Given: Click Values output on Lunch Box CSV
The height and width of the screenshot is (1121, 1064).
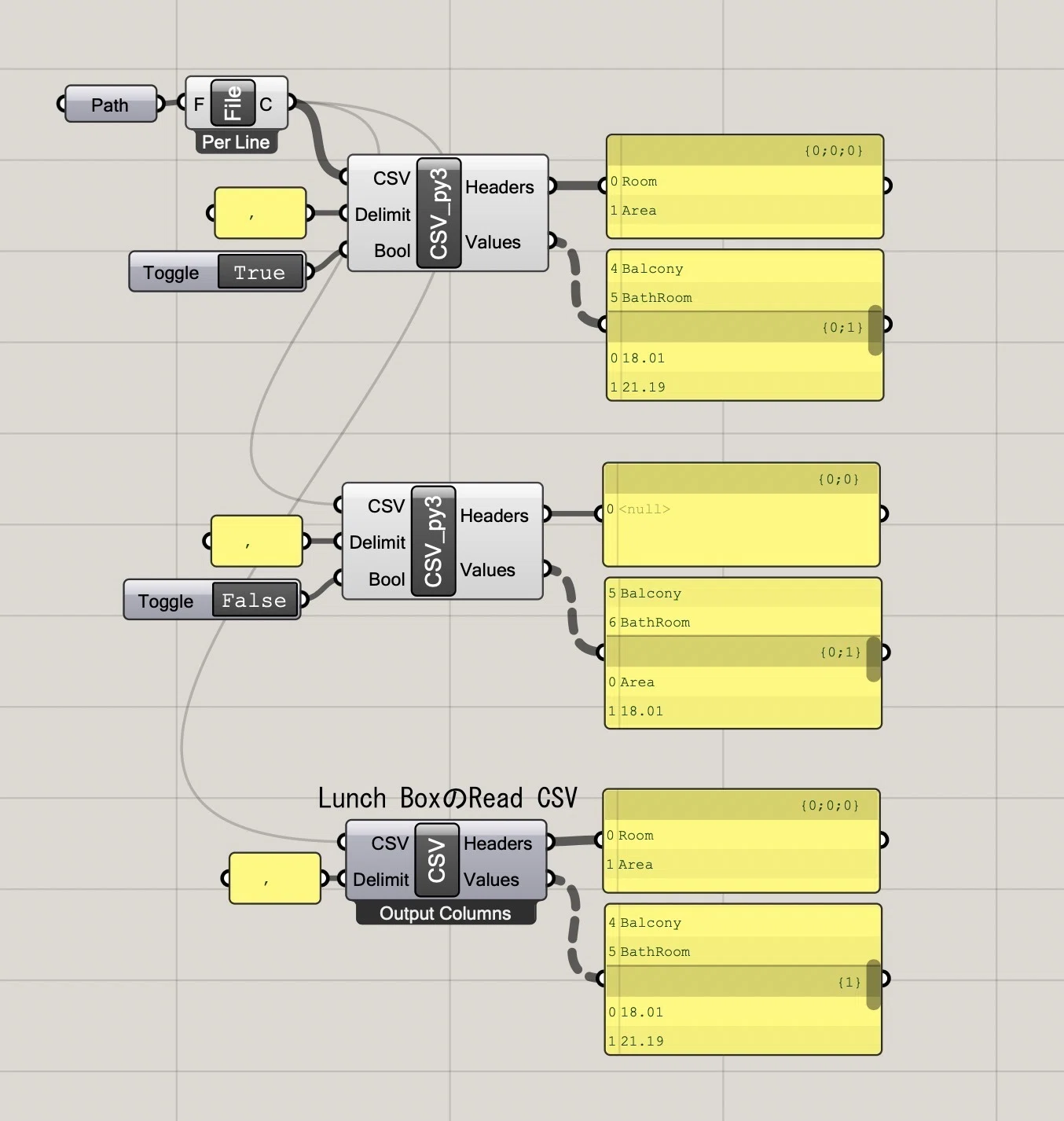Looking at the screenshot, I should click(491, 880).
